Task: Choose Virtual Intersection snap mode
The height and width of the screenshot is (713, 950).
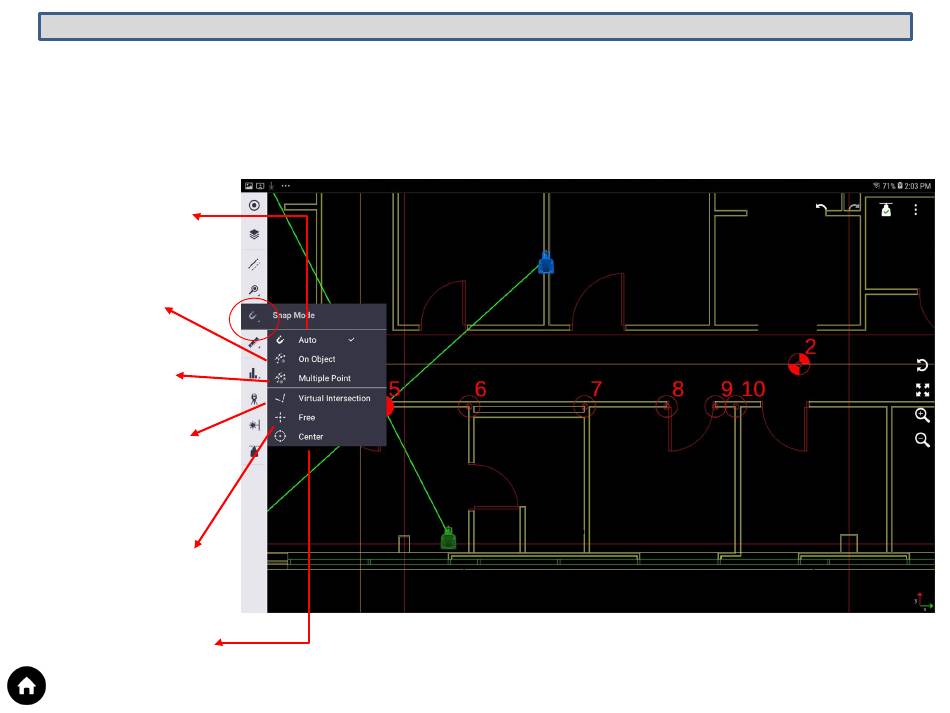Action: coord(327,398)
